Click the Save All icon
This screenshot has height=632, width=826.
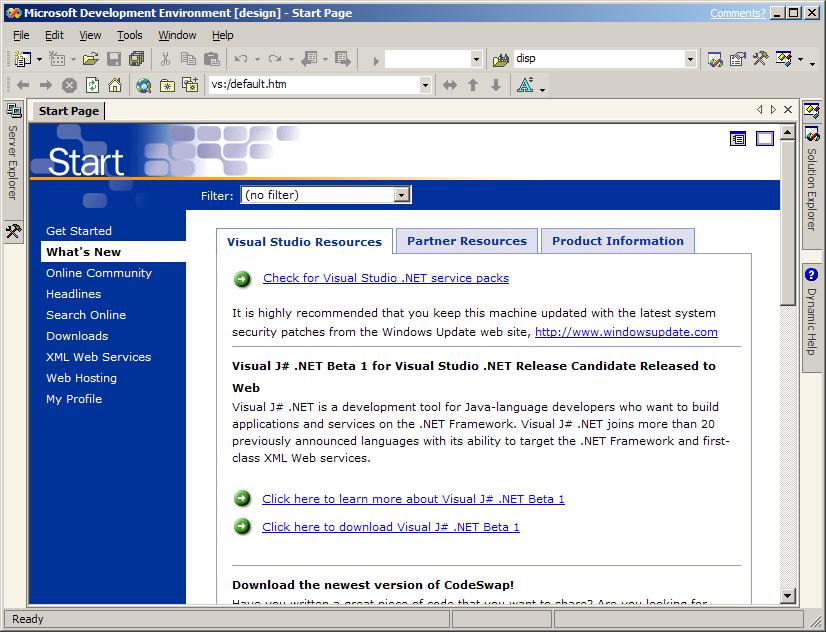(137, 59)
